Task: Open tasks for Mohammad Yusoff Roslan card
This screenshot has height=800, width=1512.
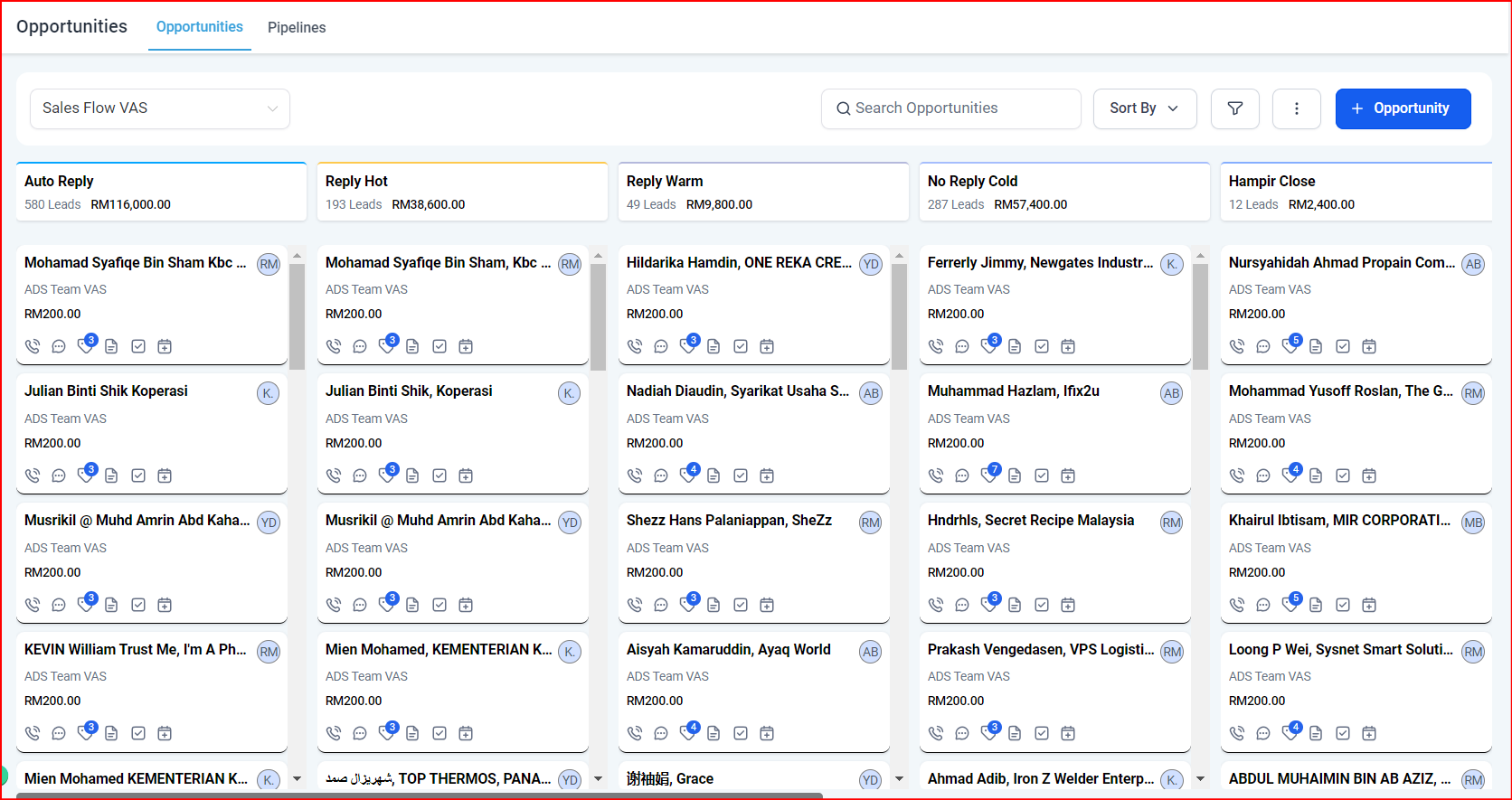Action: [x=1343, y=475]
